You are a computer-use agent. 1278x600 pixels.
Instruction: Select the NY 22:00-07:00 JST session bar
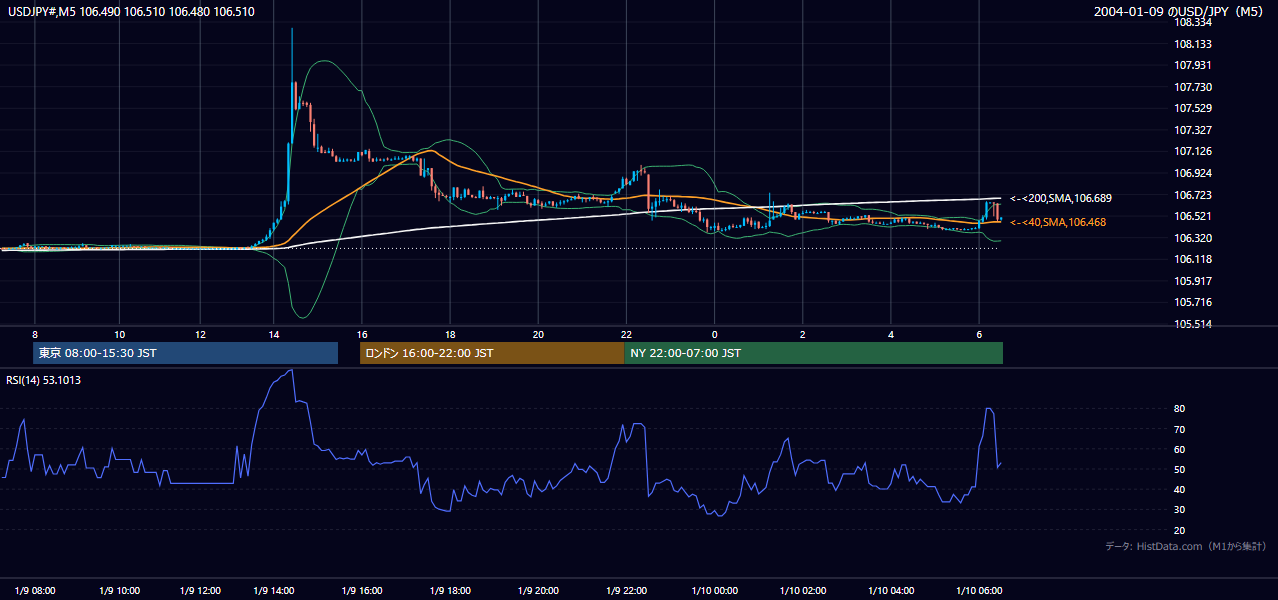[814, 353]
